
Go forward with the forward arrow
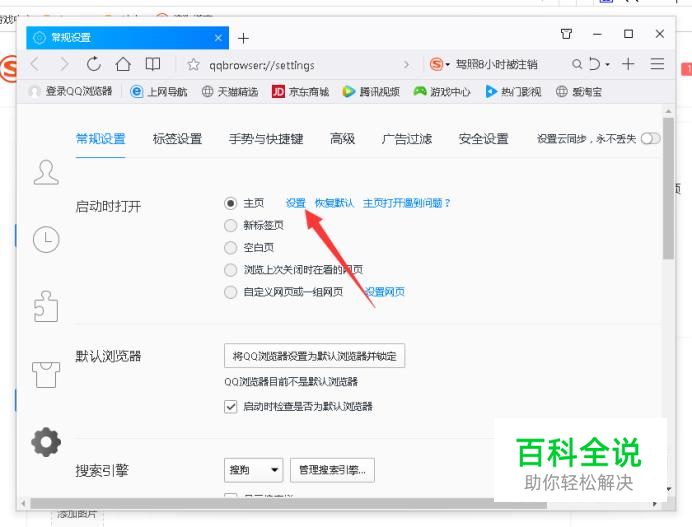coord(64,64)
